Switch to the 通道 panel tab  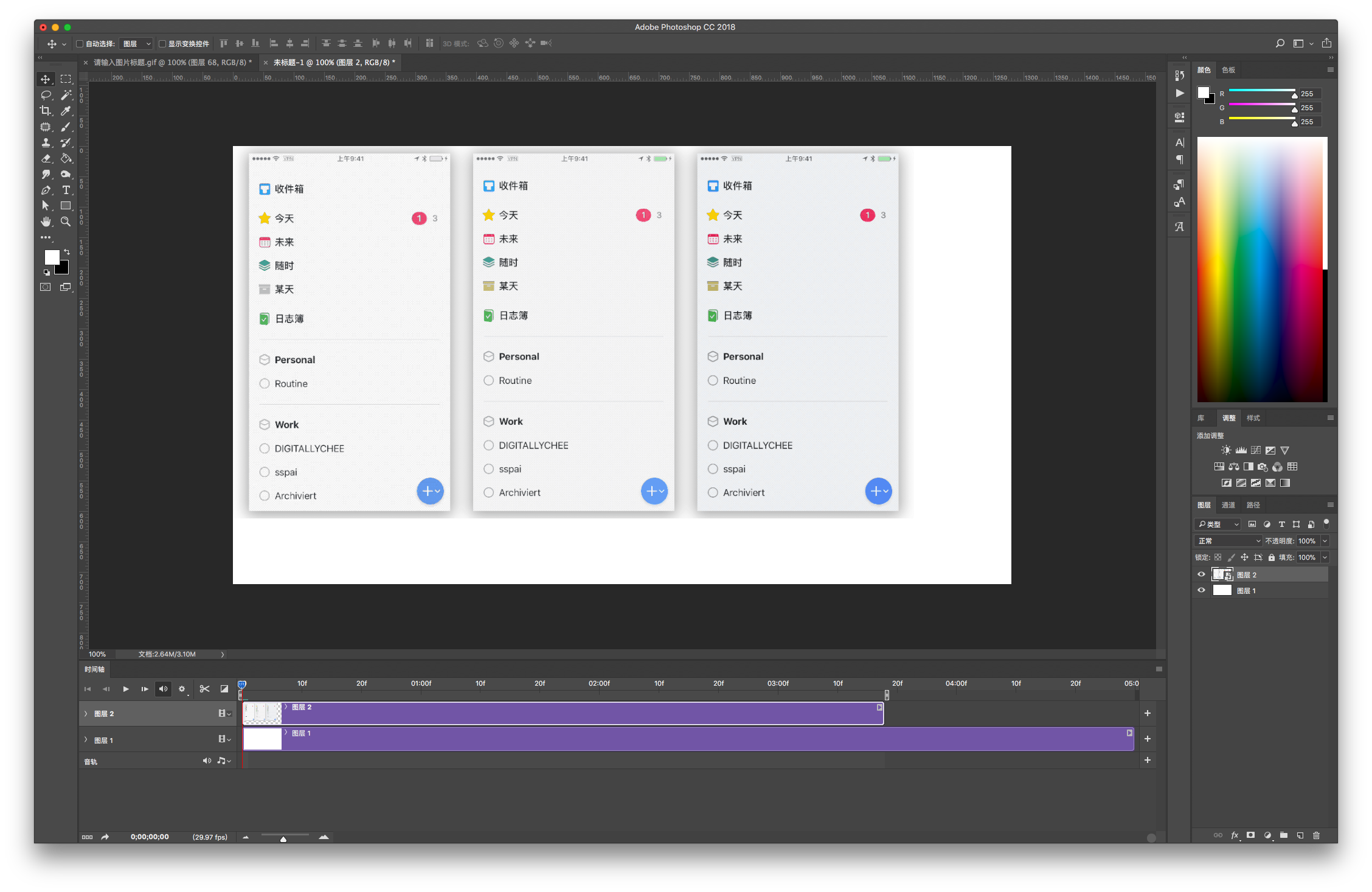point(1228,505)
